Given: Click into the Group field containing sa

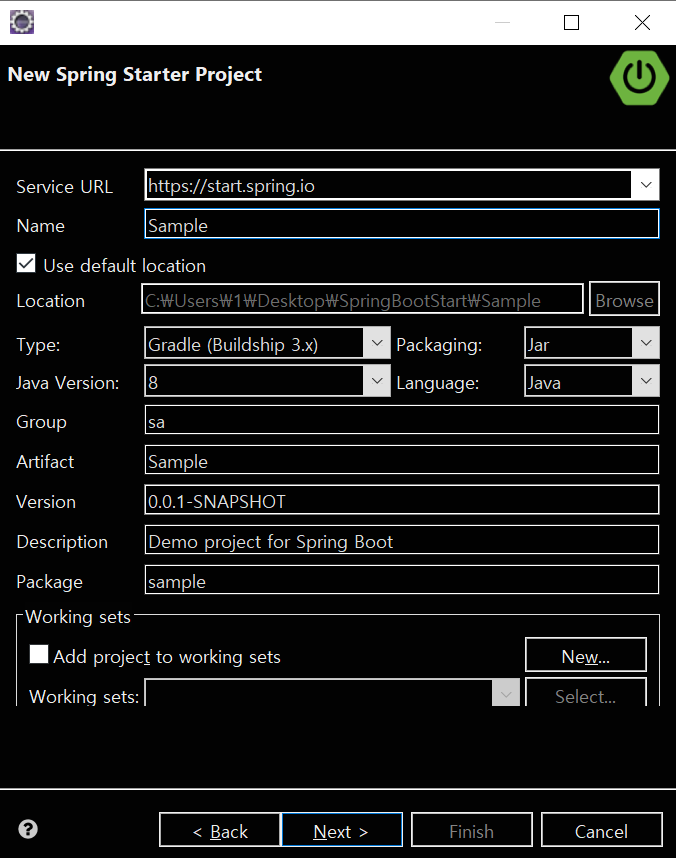Looking at the screenshot, I should [402, 420].
